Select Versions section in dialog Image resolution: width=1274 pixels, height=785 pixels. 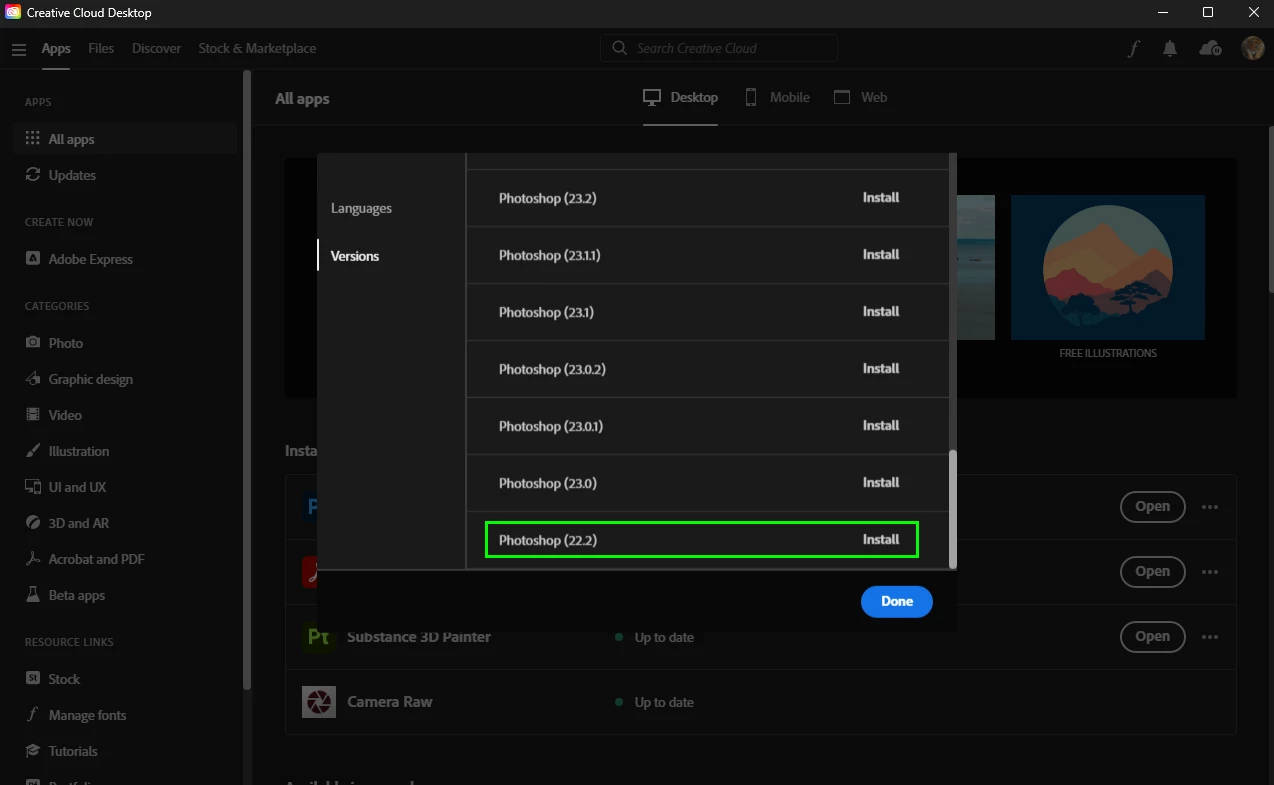355,256
